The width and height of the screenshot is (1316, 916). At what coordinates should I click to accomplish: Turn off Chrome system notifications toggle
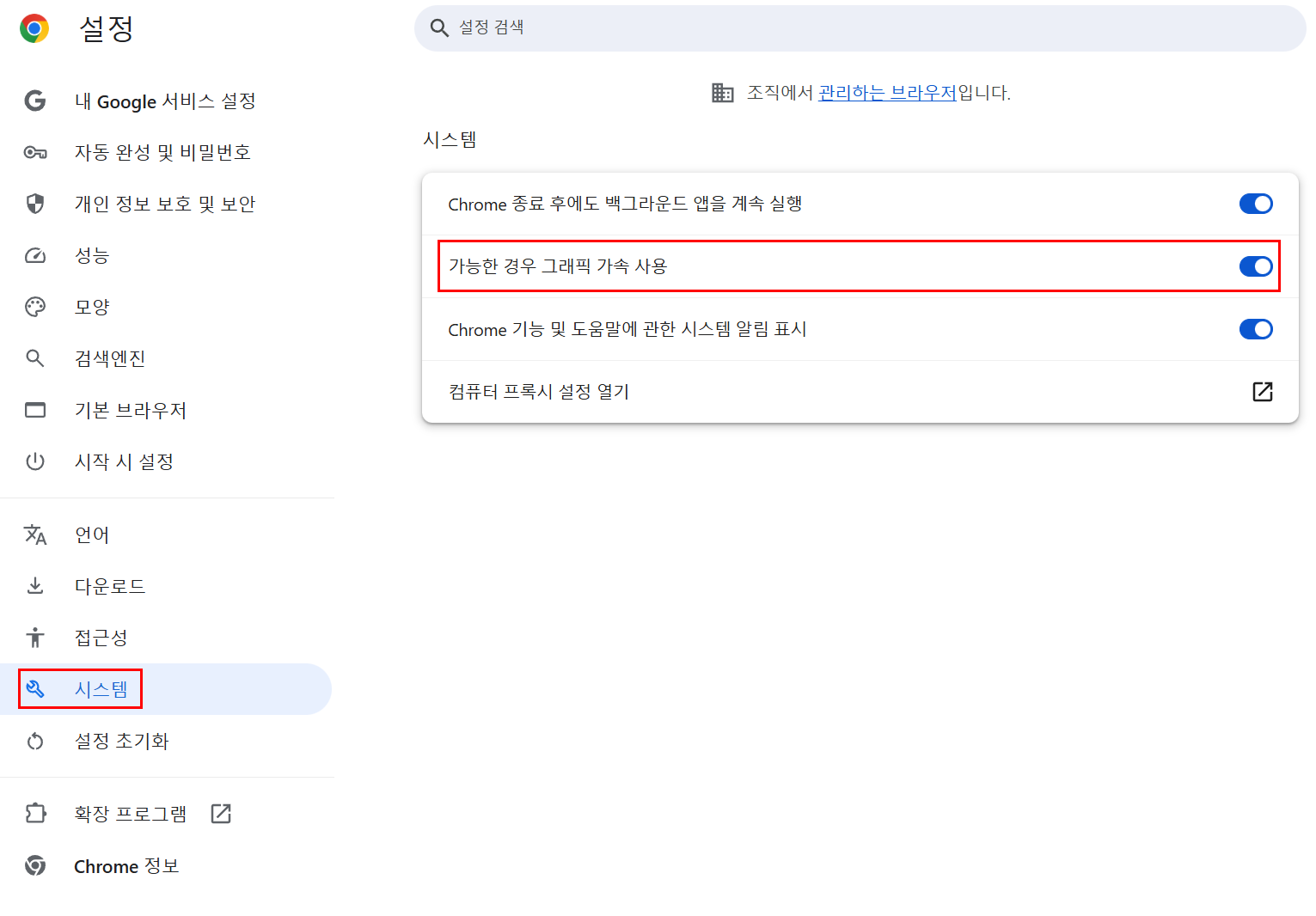(1256, 329)
